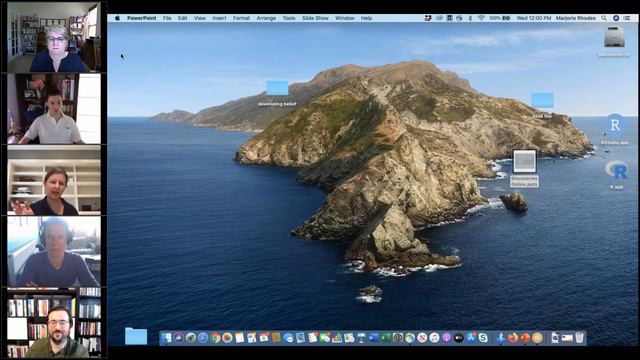Open Podcasts purple icon in Dock
640x360 pixels.
click(447, 338)
